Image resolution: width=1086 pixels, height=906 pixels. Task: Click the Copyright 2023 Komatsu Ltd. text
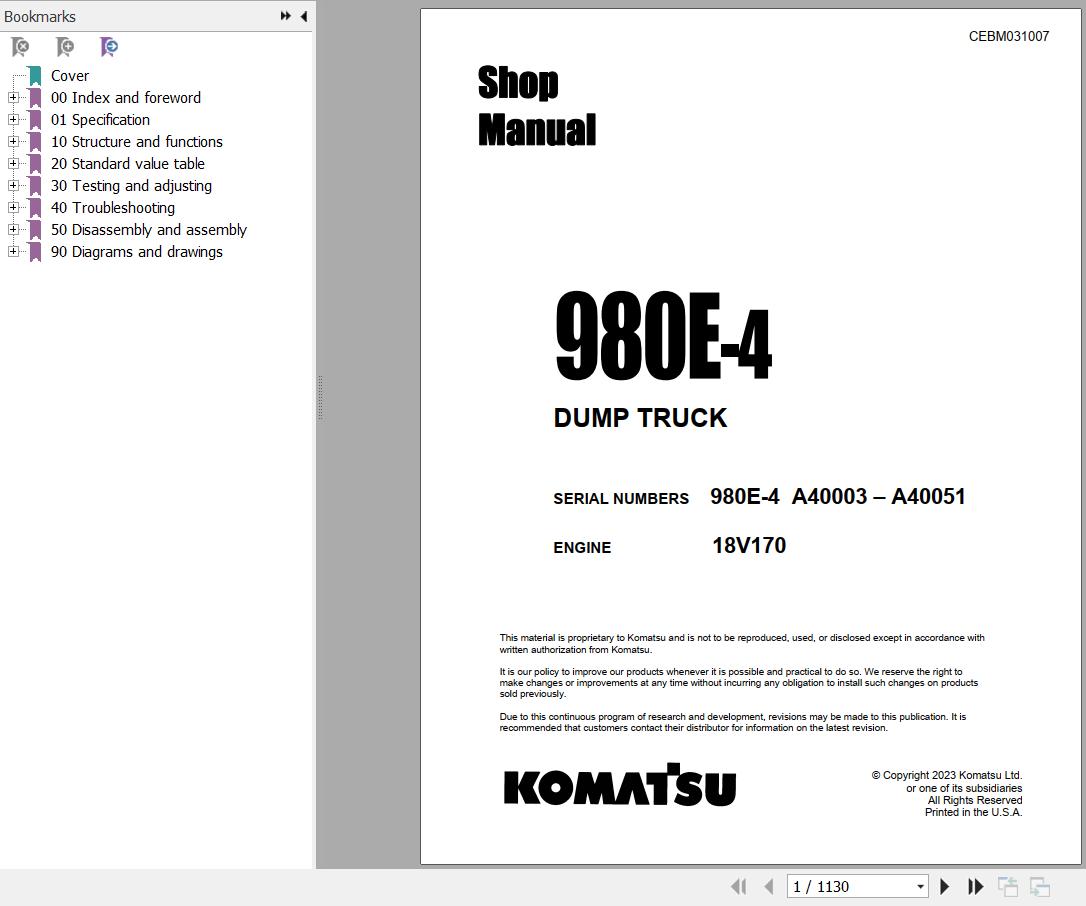(x=947, y=776)
